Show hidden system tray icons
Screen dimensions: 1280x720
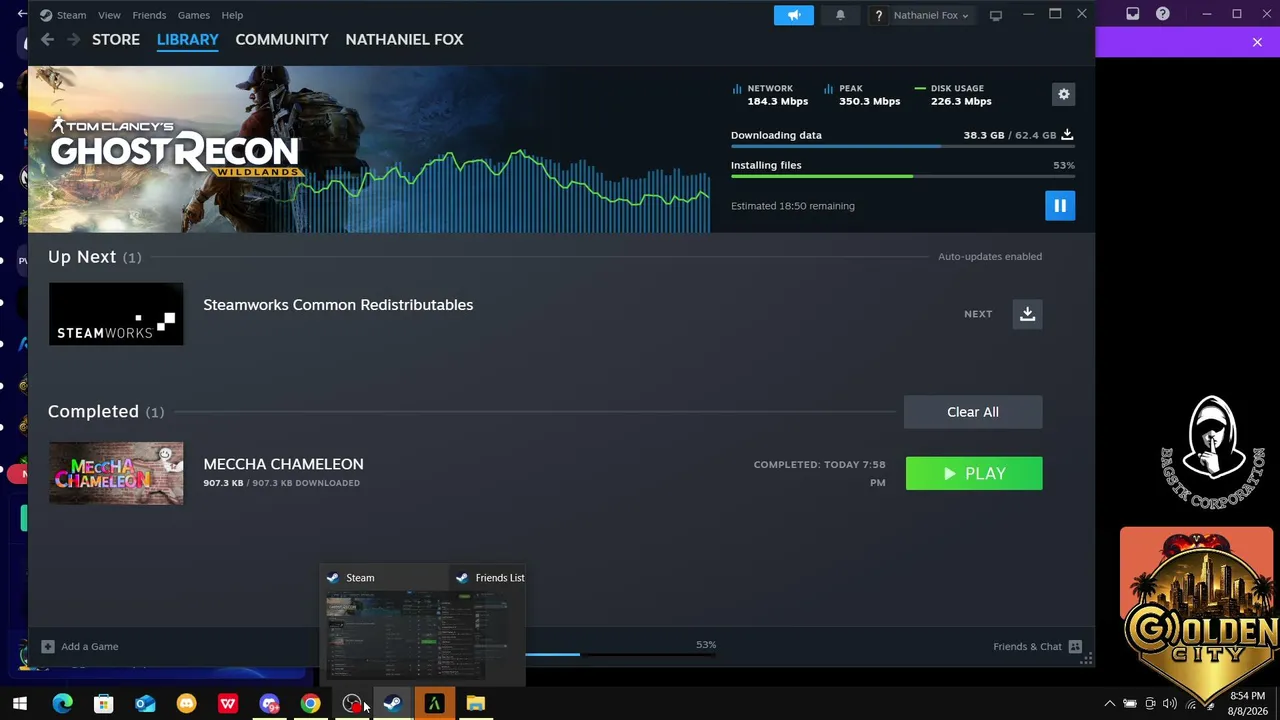1109,704
